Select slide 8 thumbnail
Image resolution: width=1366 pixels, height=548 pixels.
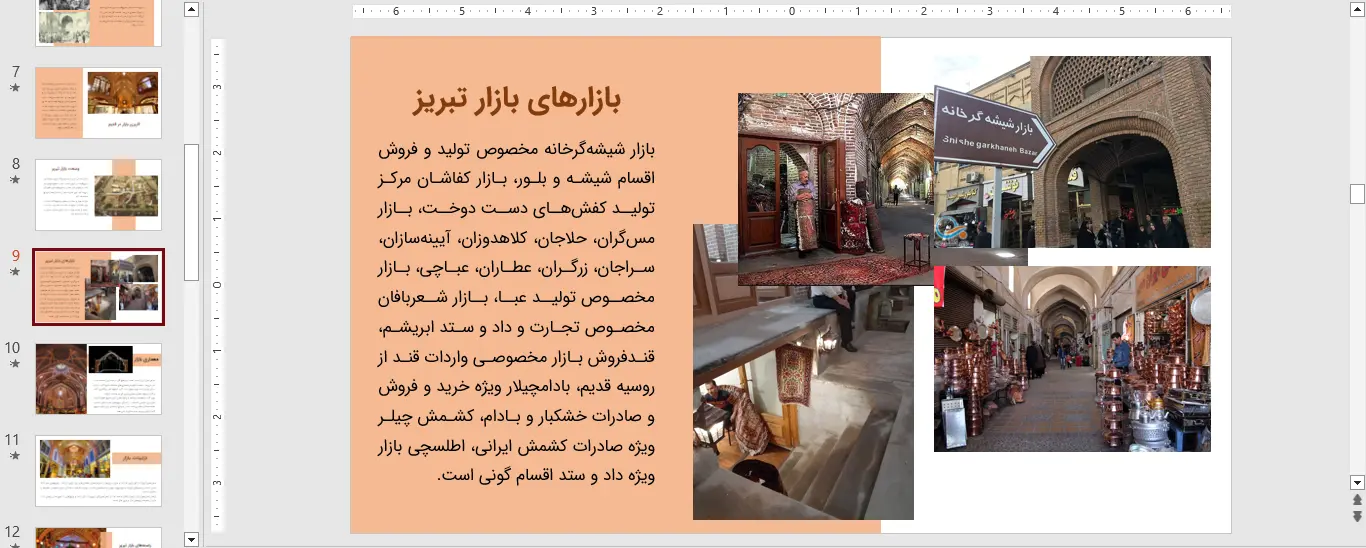pos(98,195)
